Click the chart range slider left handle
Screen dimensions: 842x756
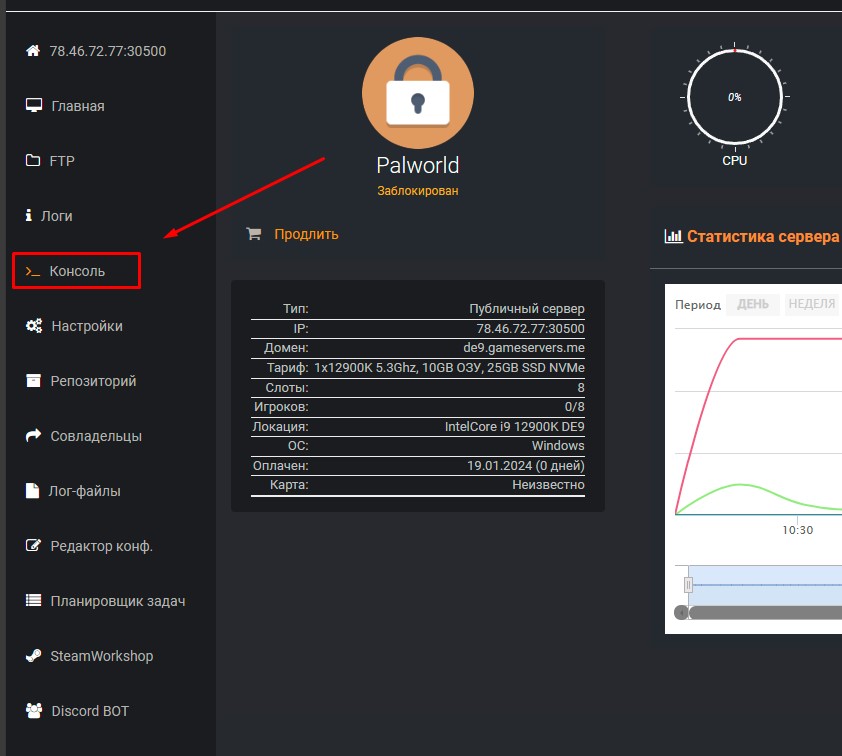point(688,584)
